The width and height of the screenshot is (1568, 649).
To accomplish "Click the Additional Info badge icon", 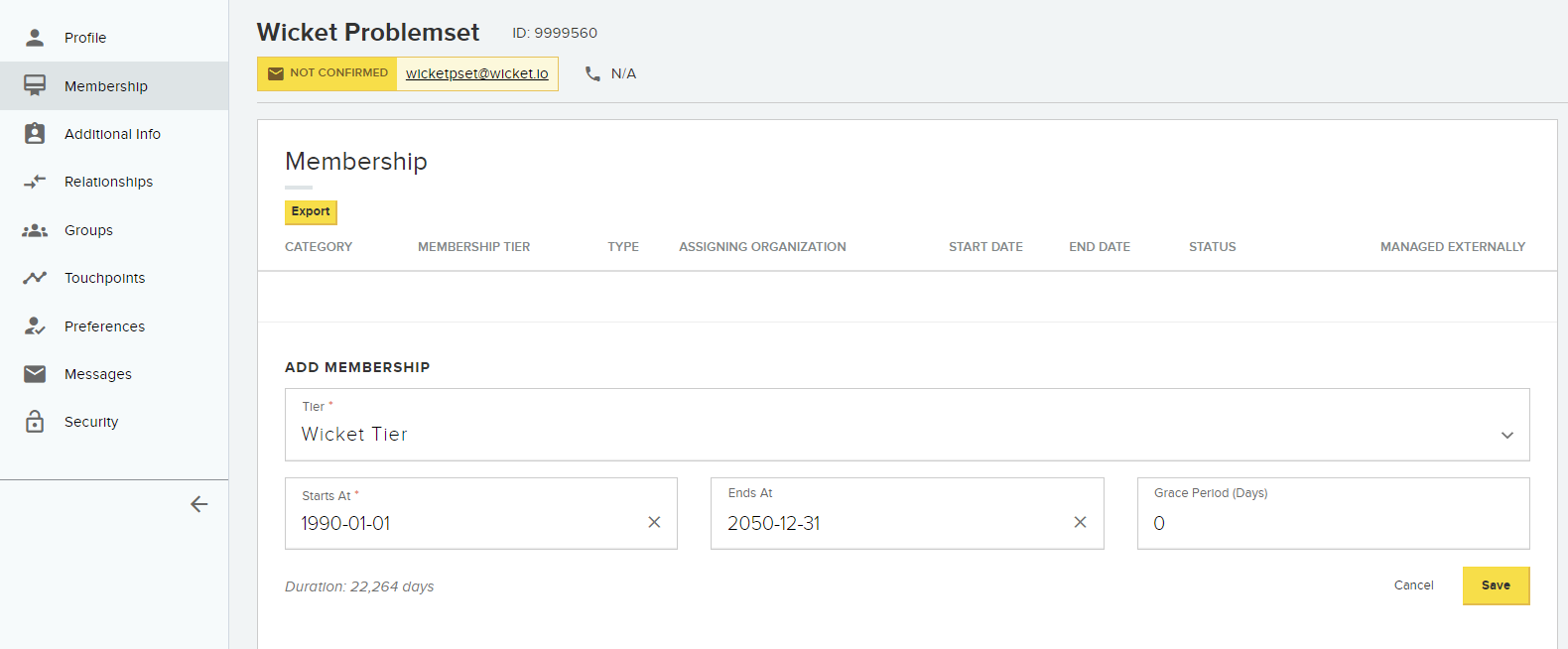I will pyautogui.click(x=35, y=133).
